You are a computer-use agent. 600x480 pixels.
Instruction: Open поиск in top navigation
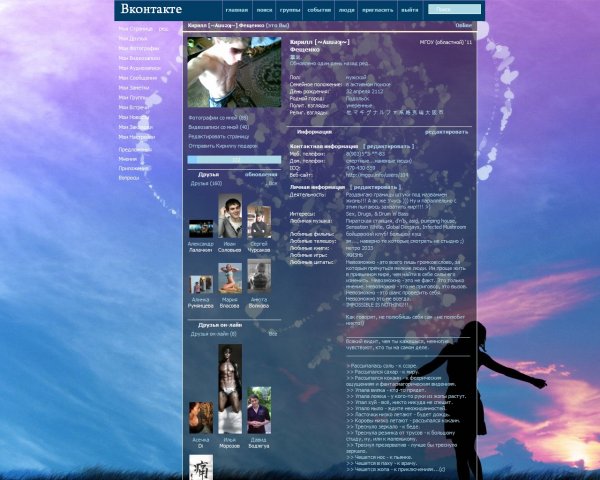pyautogui.click(x=264, y=10)
